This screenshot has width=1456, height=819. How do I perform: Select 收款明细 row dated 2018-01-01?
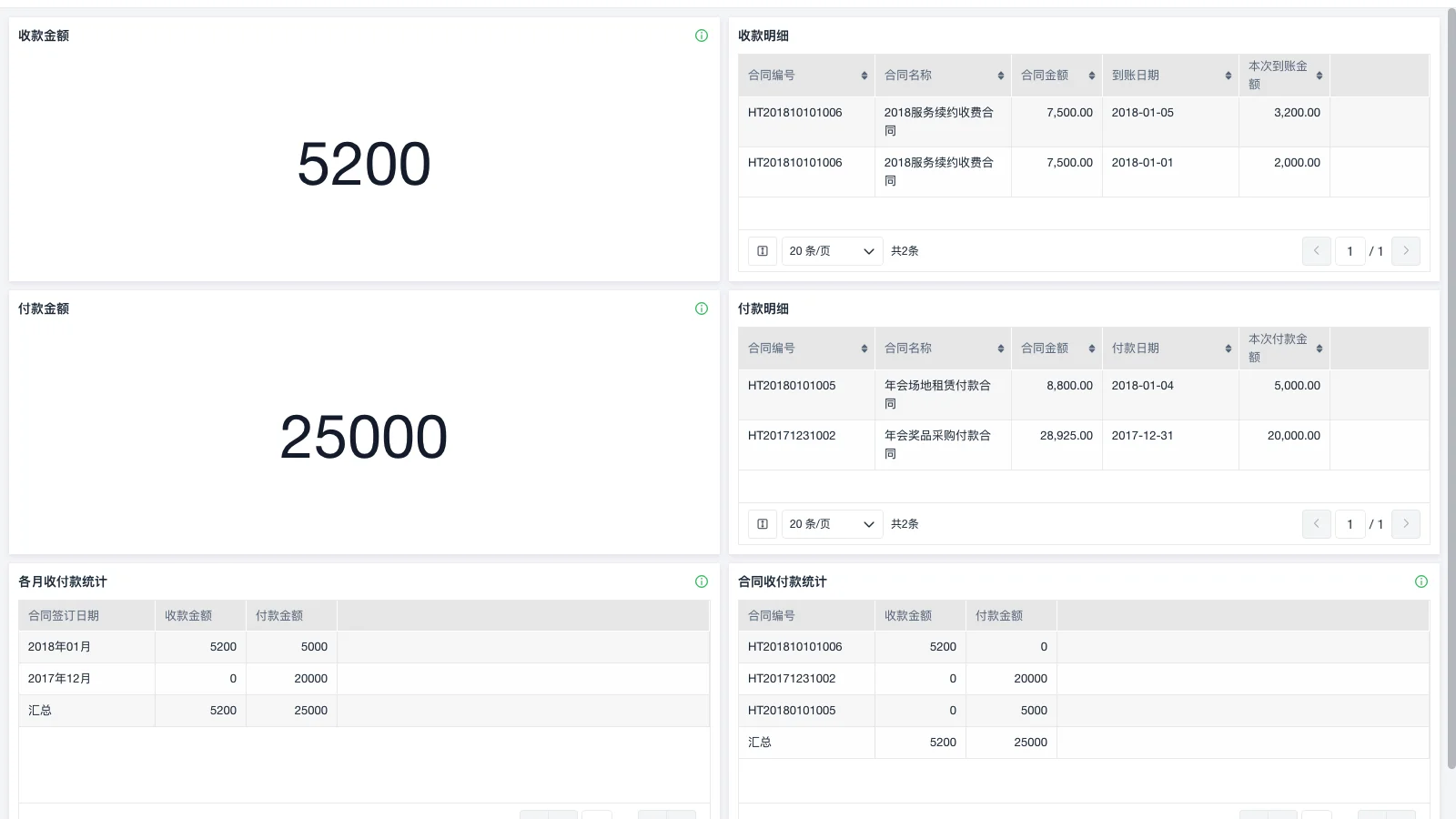pyautogui.click(x=1084, y=172)
